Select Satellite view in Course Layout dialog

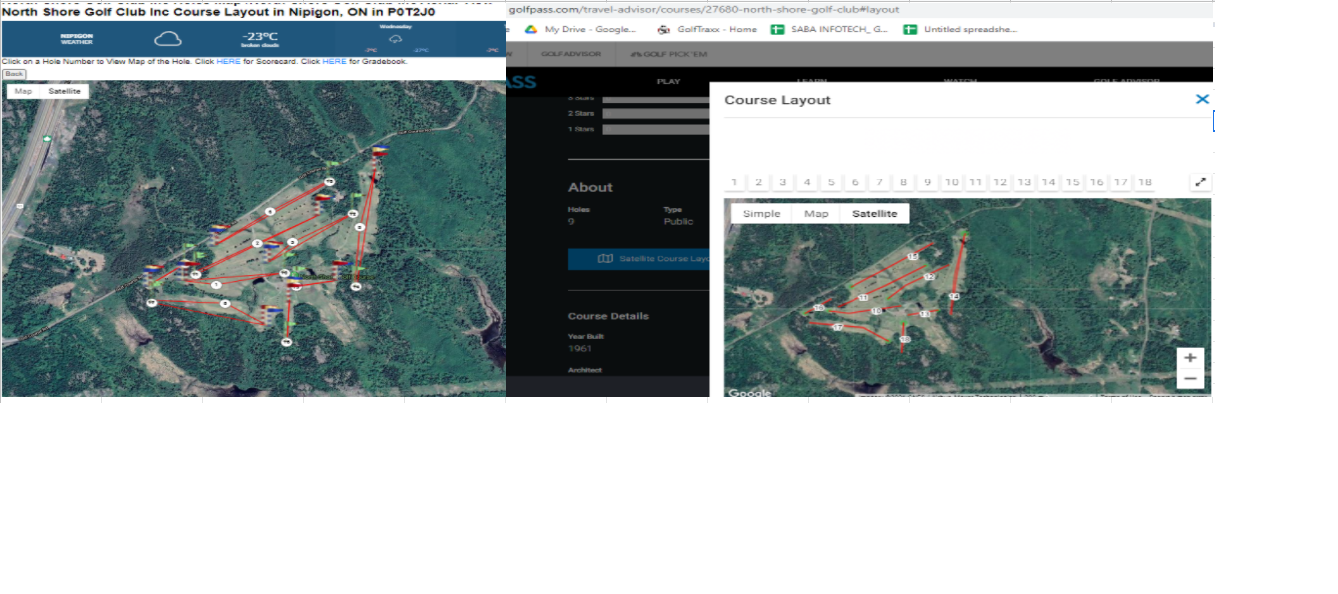click(x=874, y=214)
